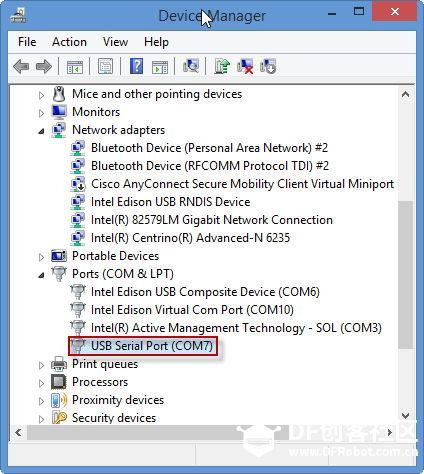The height and width of the screenshot is (474, 424).
Task: Select USB Serial Port (COM7)
Action: 152,346
